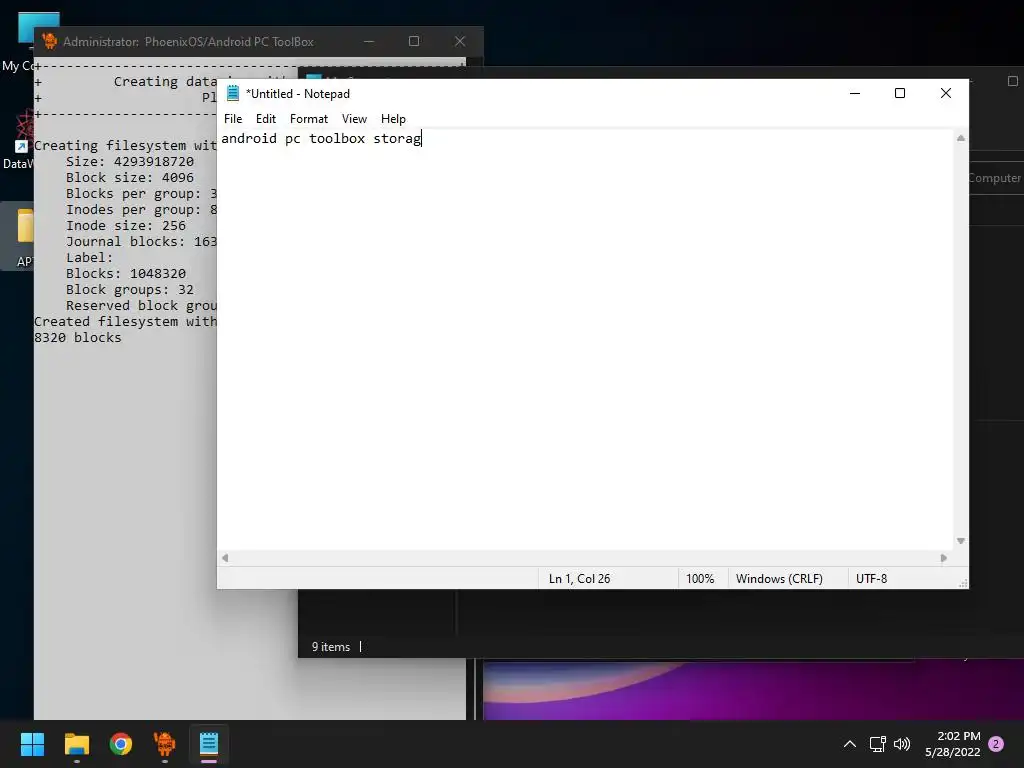
Task: Open the Help menu in Notepad
Action: click(393, 119)
